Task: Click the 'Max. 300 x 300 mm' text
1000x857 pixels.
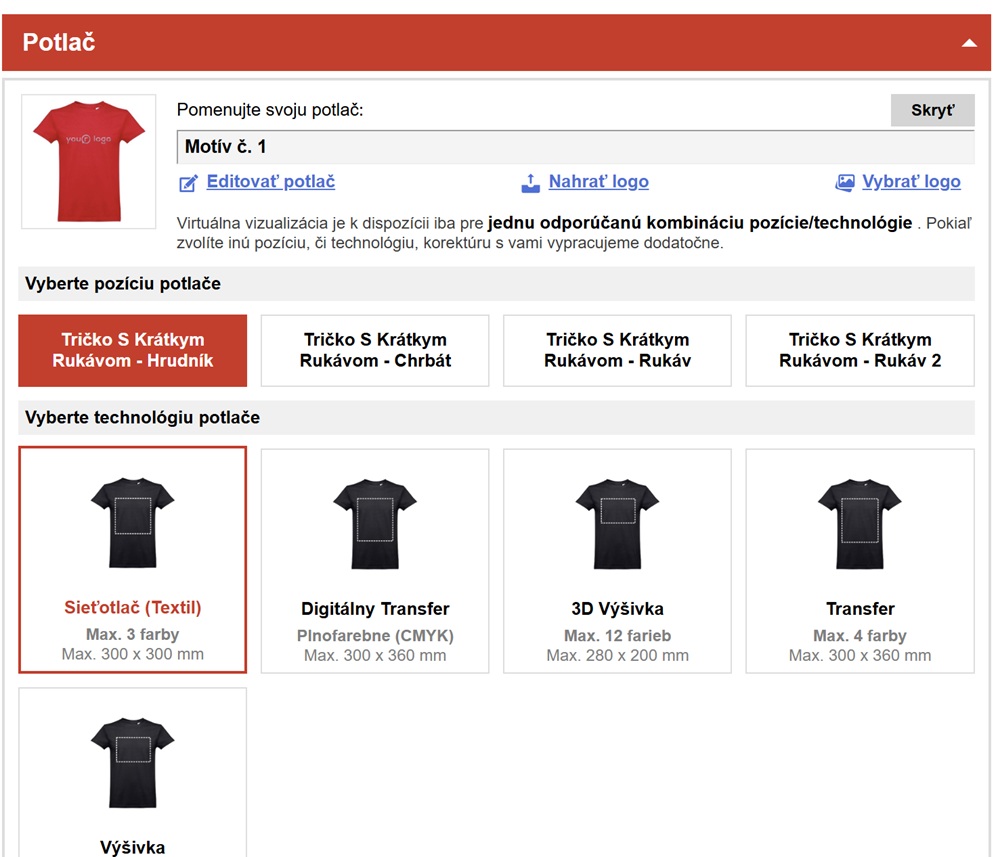Action: coord(133,654)
